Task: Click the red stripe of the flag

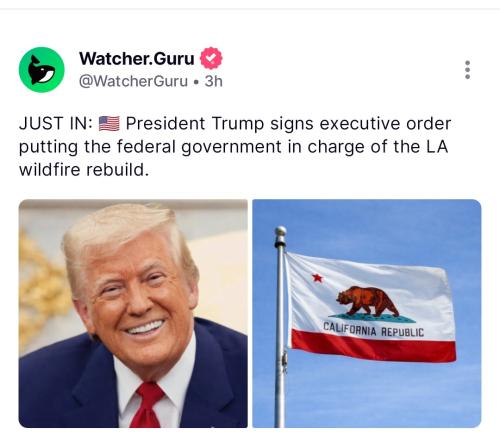Action: click(x=373, y=346)
